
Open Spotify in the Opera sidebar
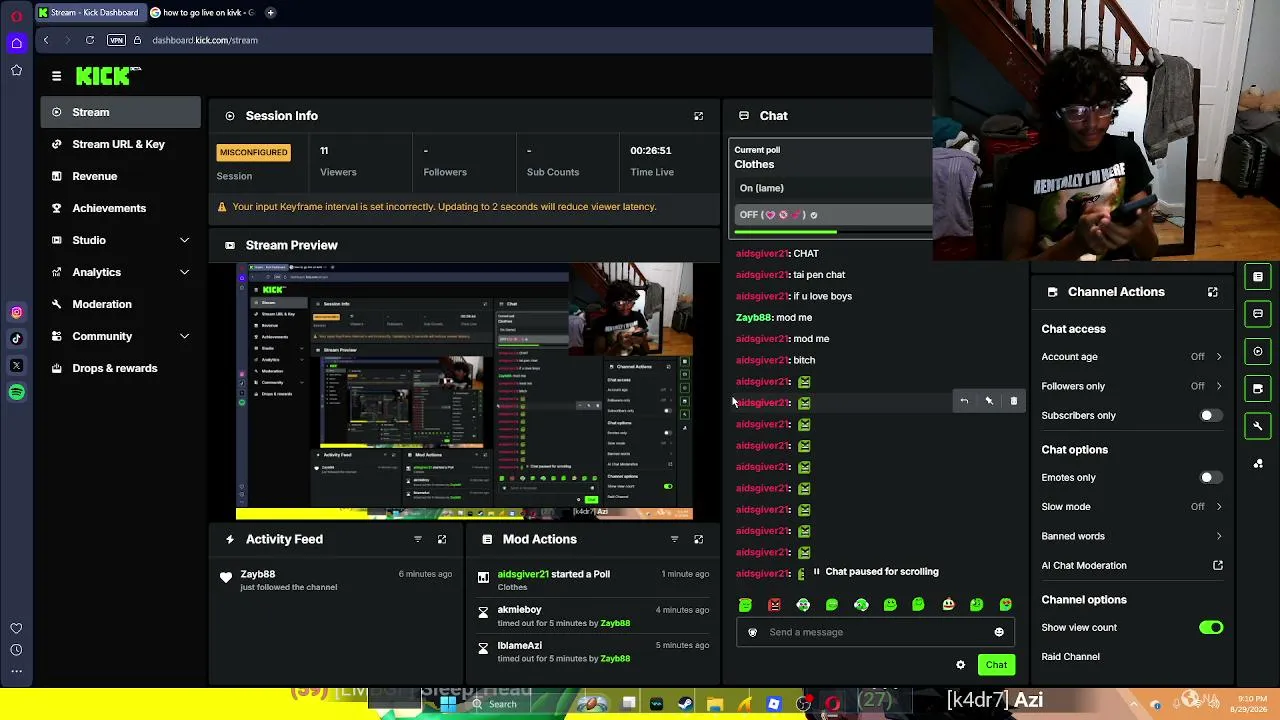click(16, 393)
